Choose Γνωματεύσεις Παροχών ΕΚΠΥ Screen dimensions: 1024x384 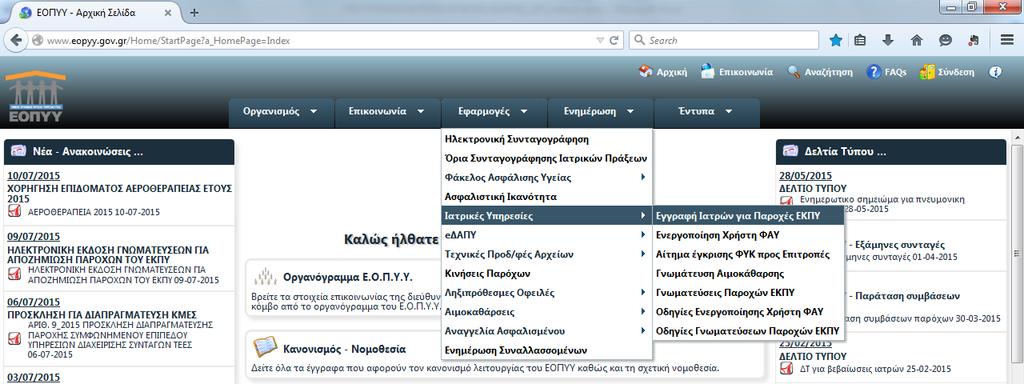[x=748, y=293]
